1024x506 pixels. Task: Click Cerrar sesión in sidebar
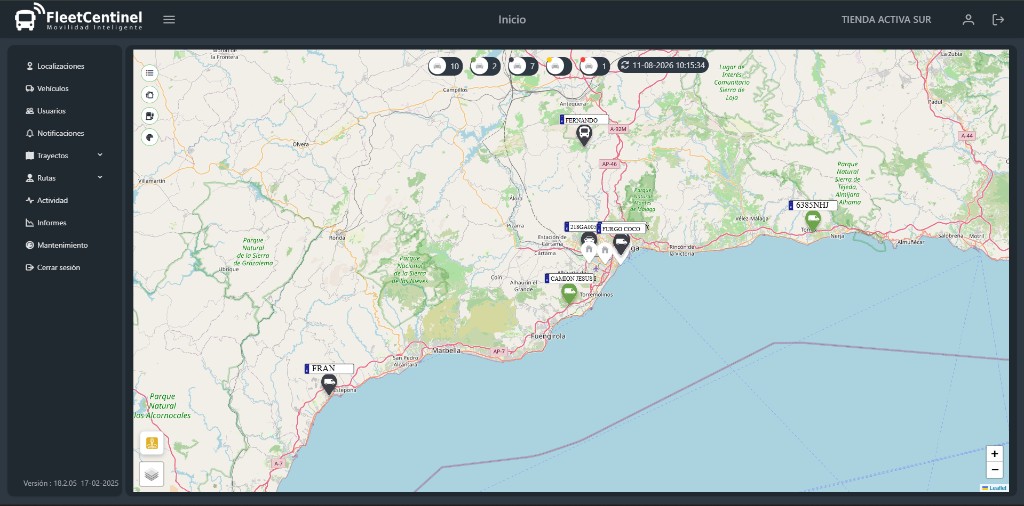coord(53,268)
